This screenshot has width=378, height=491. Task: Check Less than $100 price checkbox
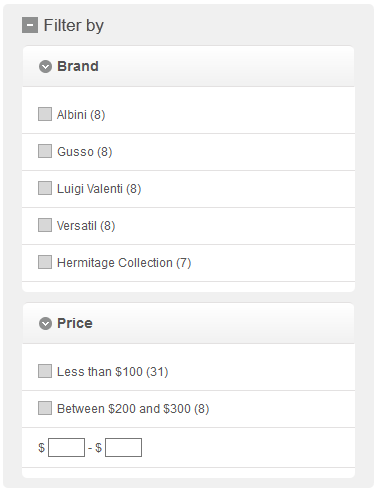45,371
